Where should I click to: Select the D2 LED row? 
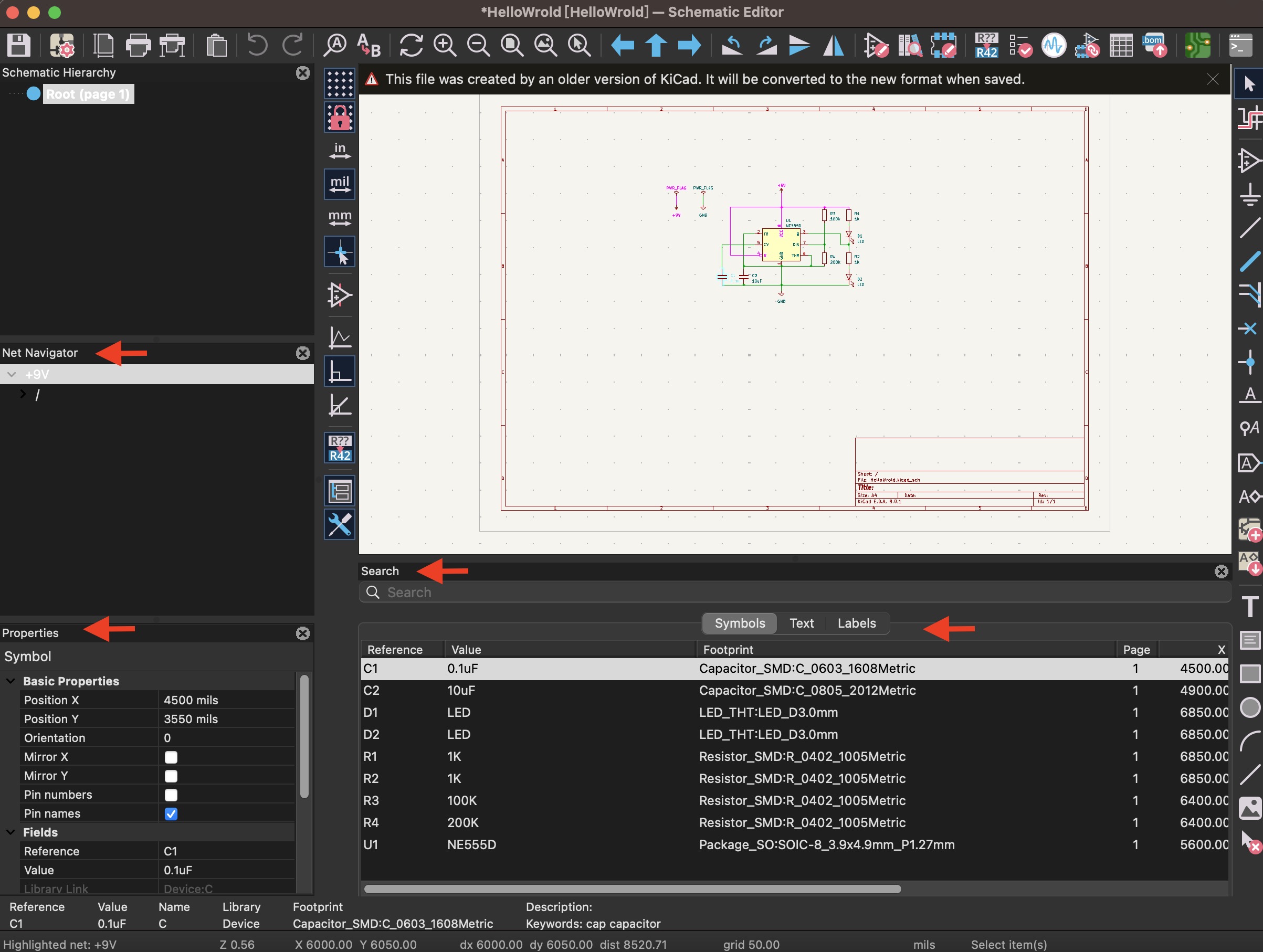[x=794, y=735]
